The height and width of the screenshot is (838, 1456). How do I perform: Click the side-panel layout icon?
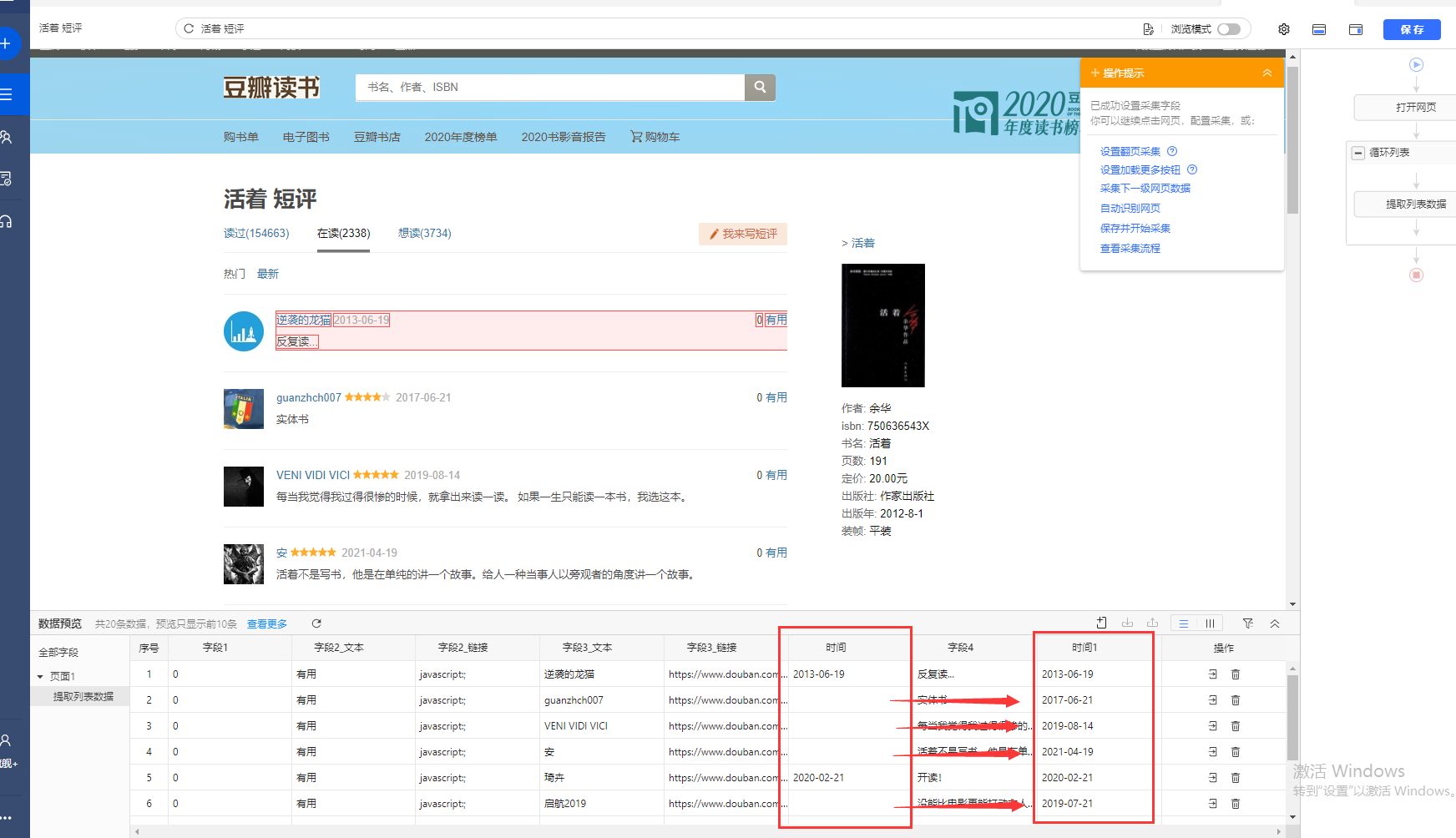(x=1356, y=29)
